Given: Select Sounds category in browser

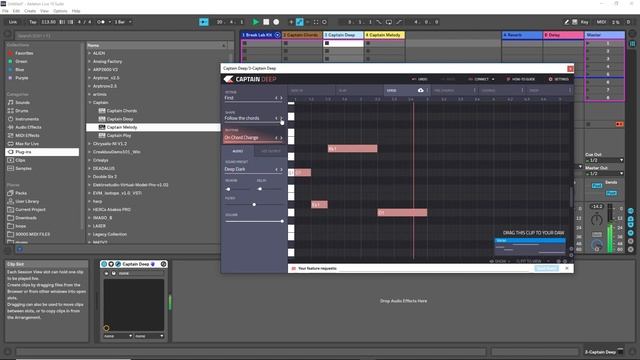Looking at the screenshot, I should [22, 102].
